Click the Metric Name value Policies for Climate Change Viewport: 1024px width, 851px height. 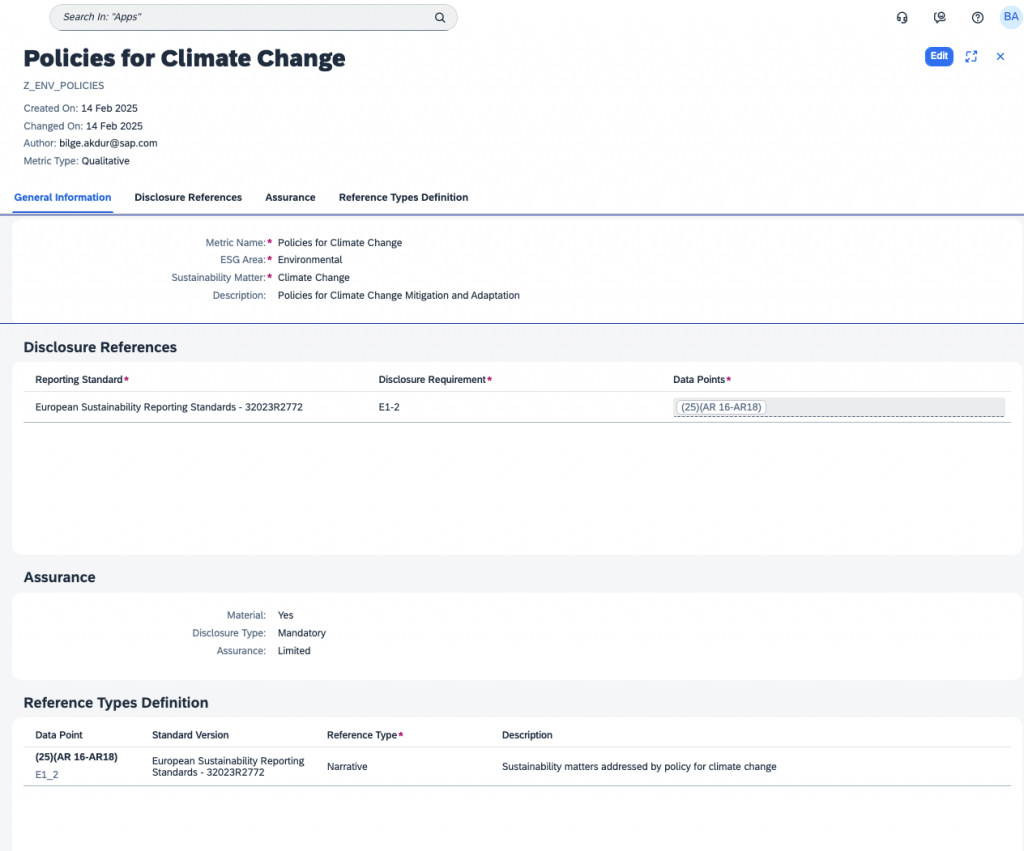pyautogui.click(x=340, y=242)
